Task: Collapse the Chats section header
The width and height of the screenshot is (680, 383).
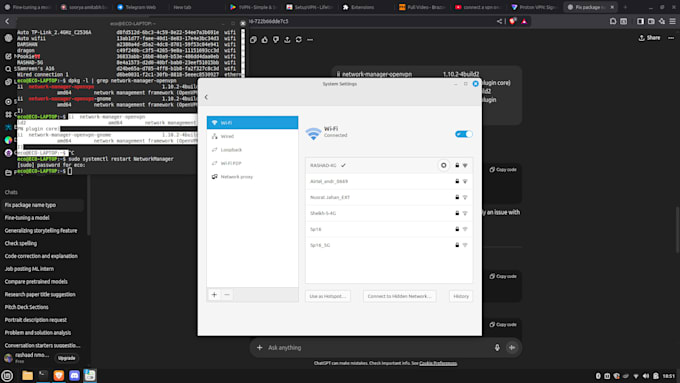Action: click(x=11, y=192)
